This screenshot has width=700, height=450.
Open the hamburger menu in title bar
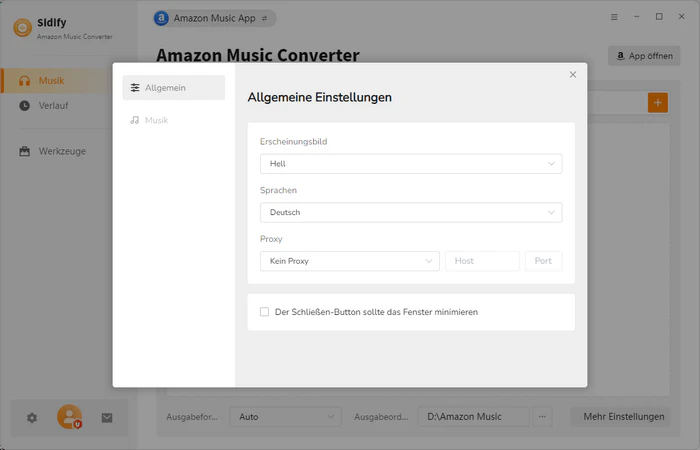click(x=614, y=17)
